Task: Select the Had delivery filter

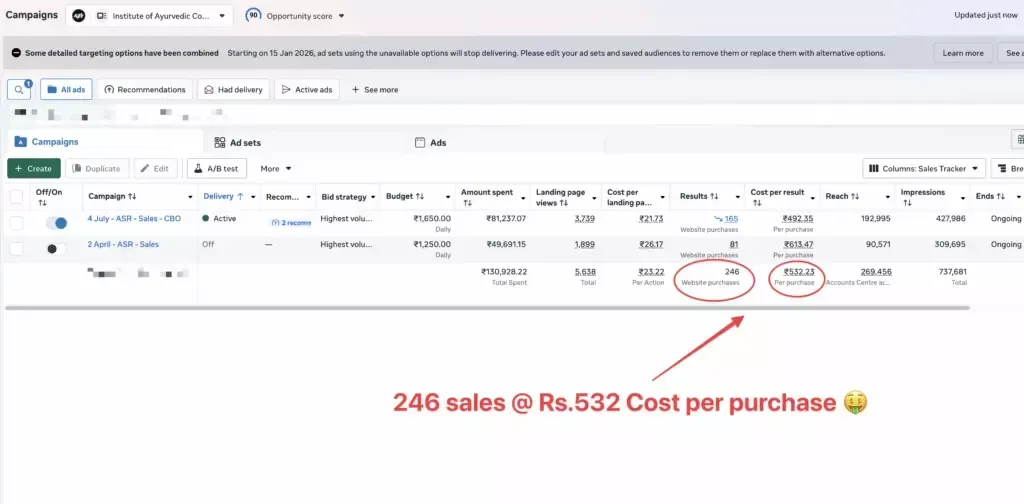Action: (233, 89)
